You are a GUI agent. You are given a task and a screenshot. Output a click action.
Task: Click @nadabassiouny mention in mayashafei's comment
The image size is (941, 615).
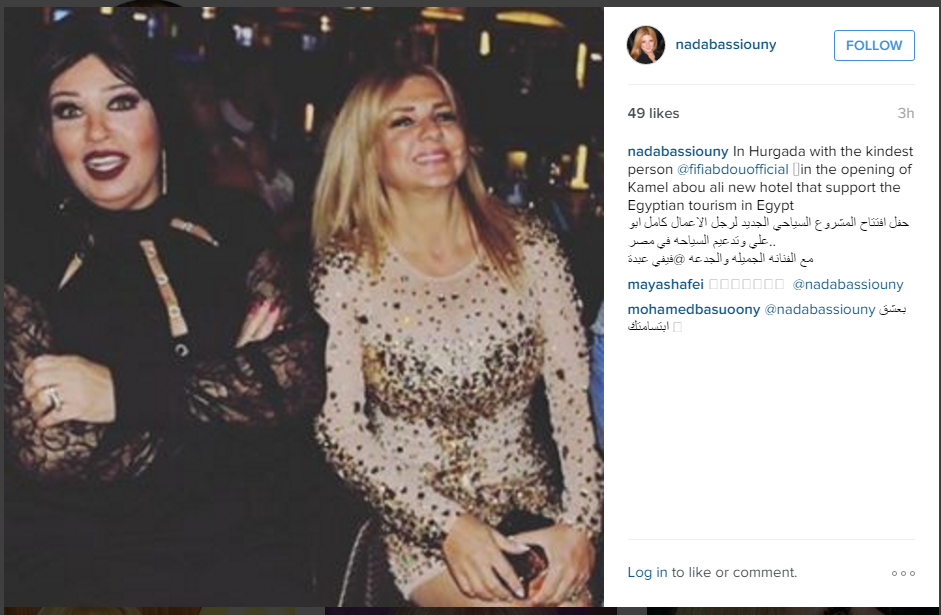tap(847, 284)
